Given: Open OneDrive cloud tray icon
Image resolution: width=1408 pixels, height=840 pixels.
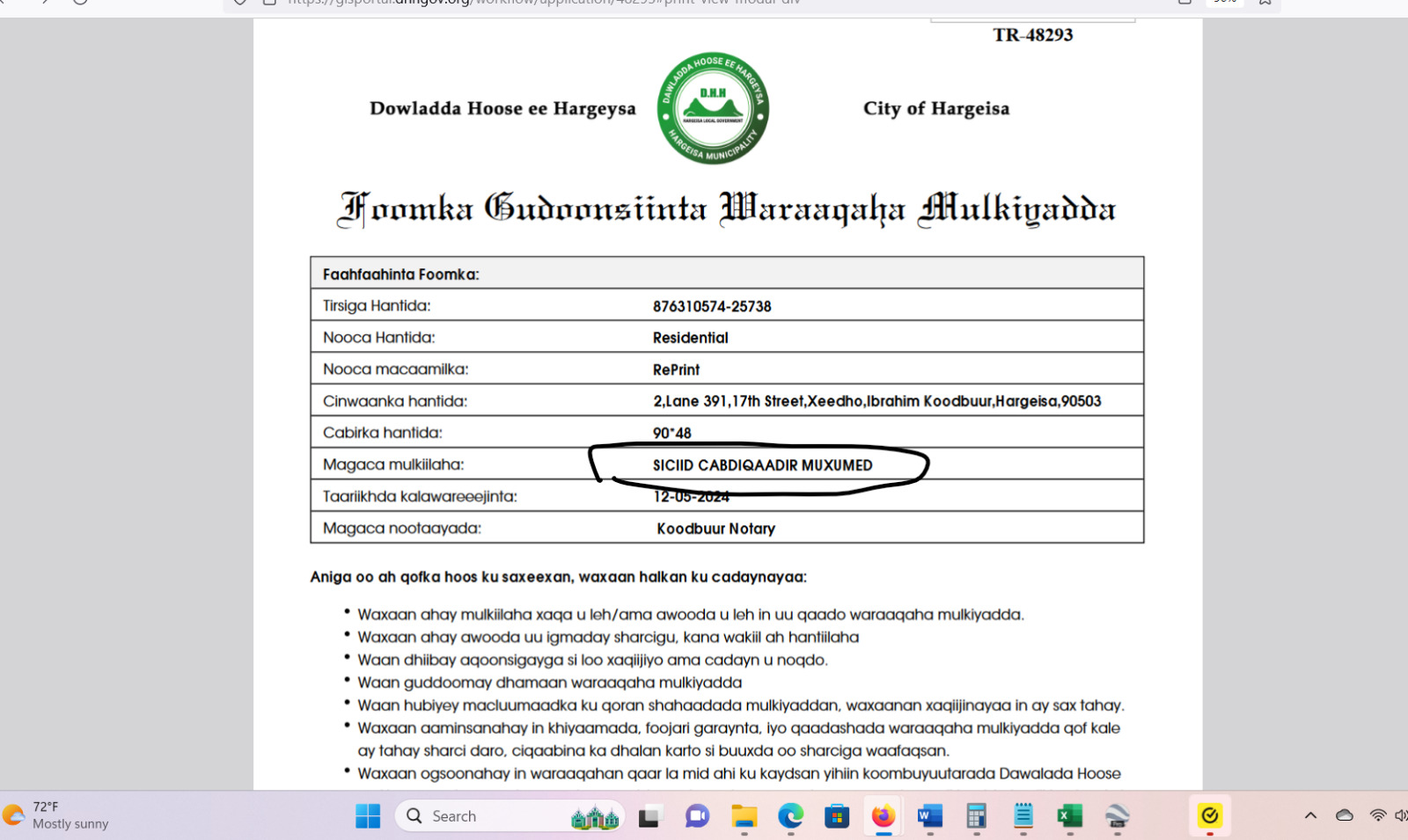Looking at the screenshot, I should [x=1345, y=815].
